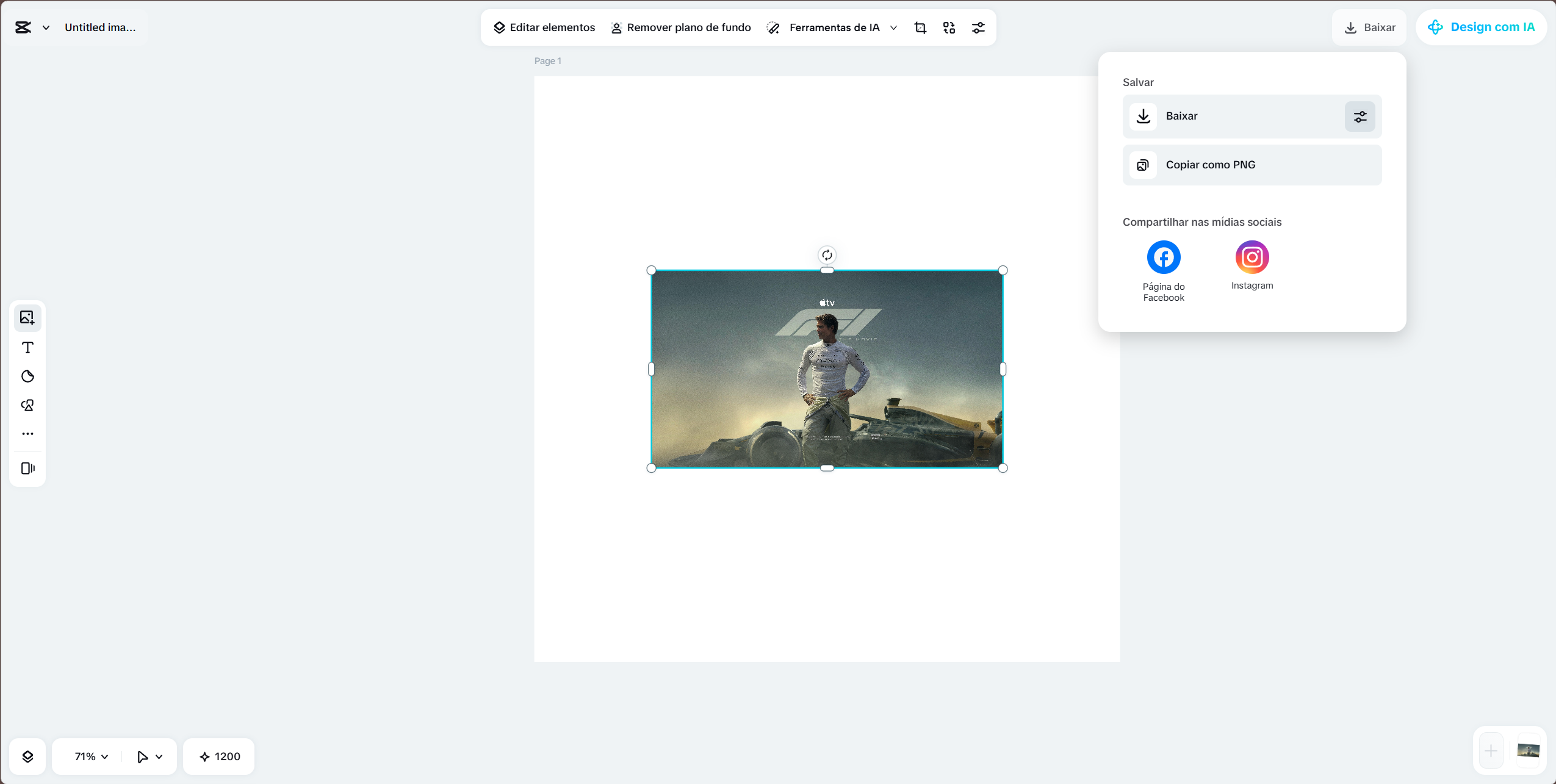Screen dimensions: 1556x784
Task: Click the rotate handle above the image
Action: click(x=827, y=255)
